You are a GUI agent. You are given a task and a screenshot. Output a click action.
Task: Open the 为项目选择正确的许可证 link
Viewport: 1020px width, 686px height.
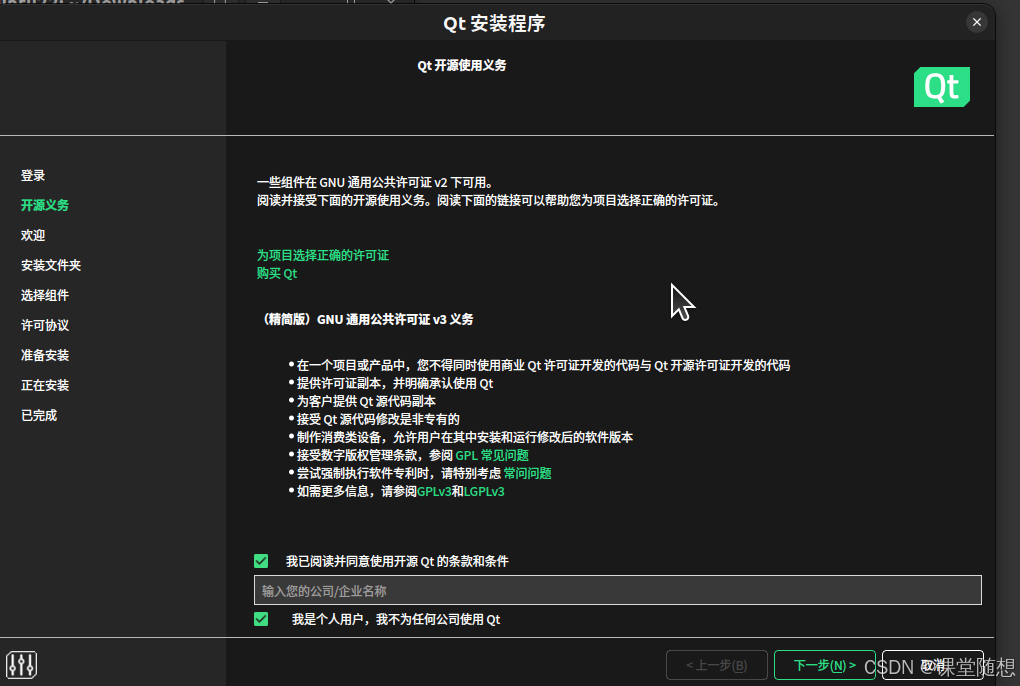click(323, 256)
